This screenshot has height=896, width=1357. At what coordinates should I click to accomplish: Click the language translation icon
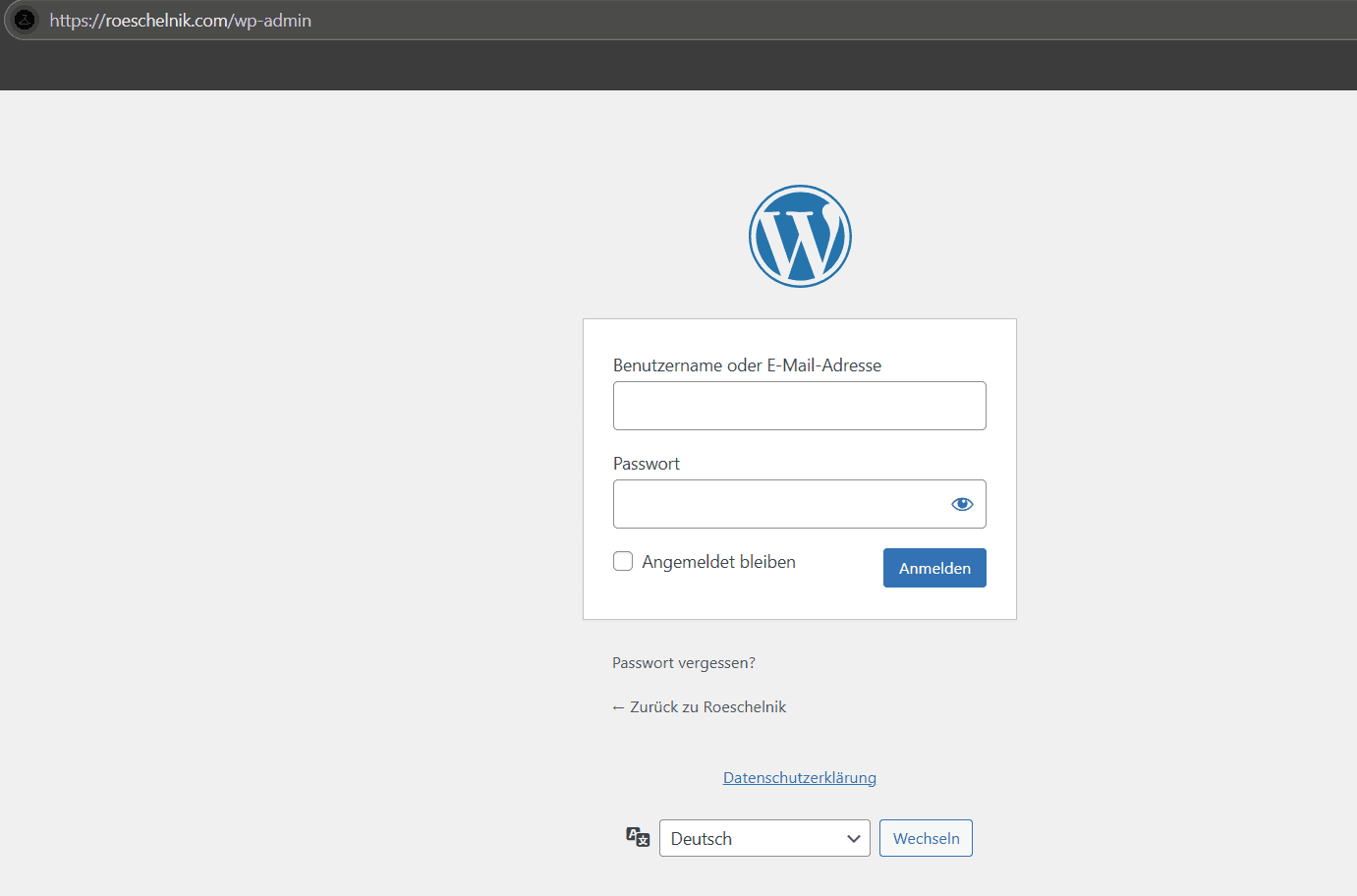pos(638,837)
